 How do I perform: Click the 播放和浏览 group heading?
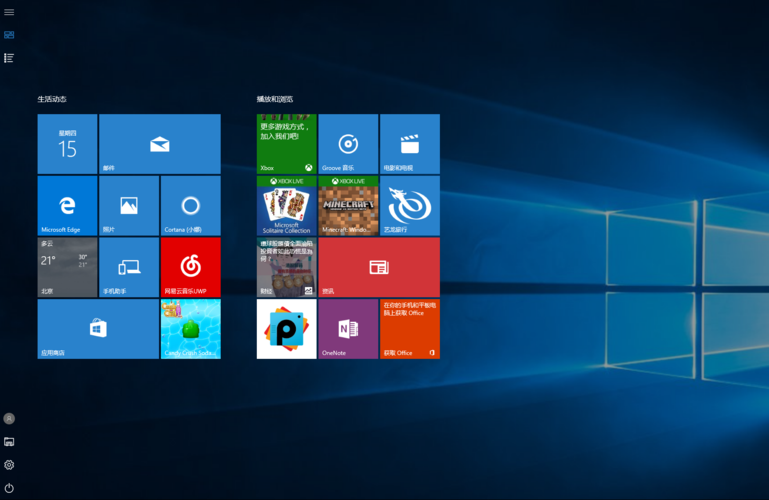point(275,99)
